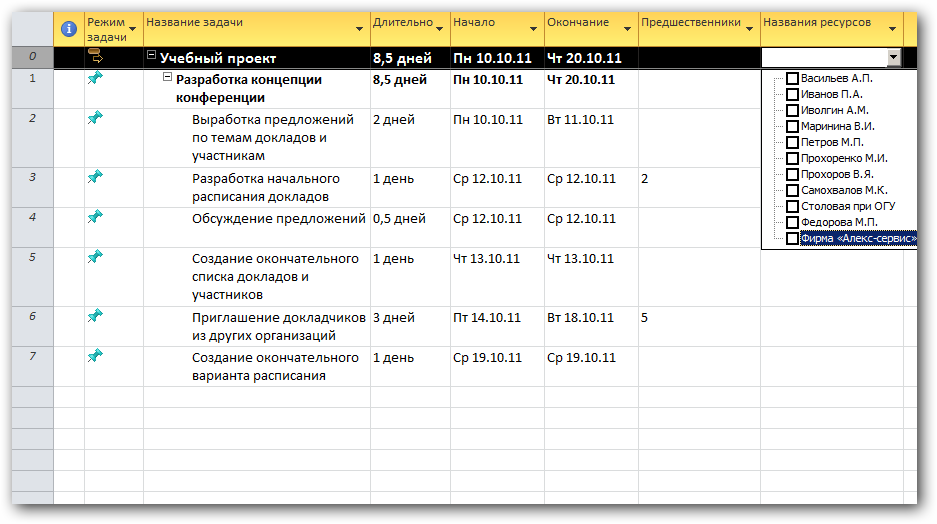The image size is (937, 524).
Task: Open the Начало column filter dropdown
Action: coord(533,29)
